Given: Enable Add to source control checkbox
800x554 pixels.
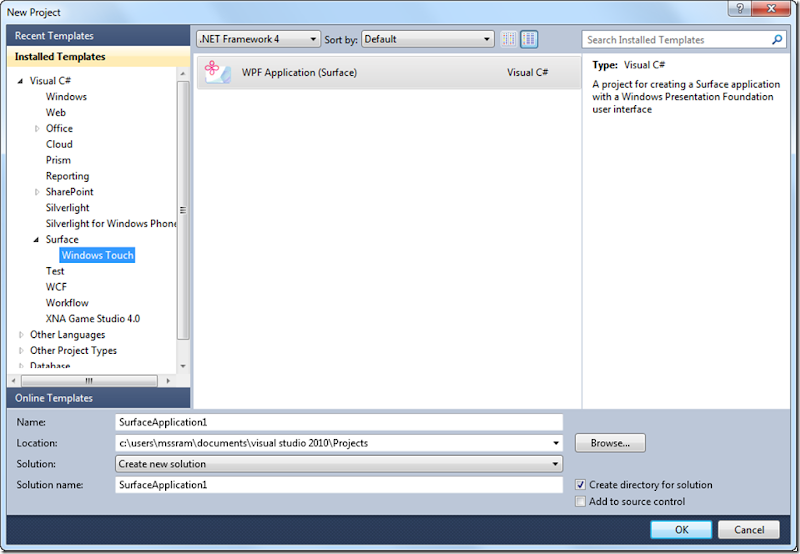Looking at the screenshot, I should 580,501.
